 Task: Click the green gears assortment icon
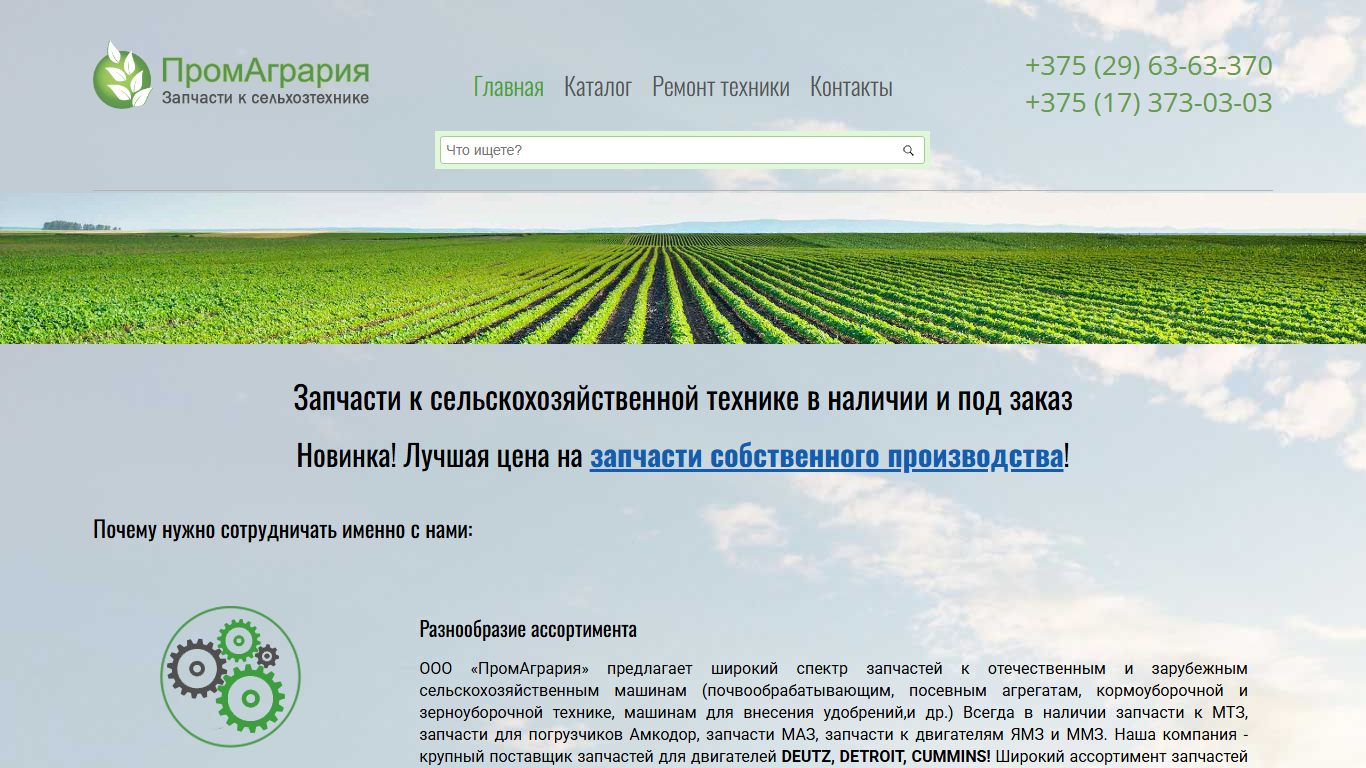230,676
